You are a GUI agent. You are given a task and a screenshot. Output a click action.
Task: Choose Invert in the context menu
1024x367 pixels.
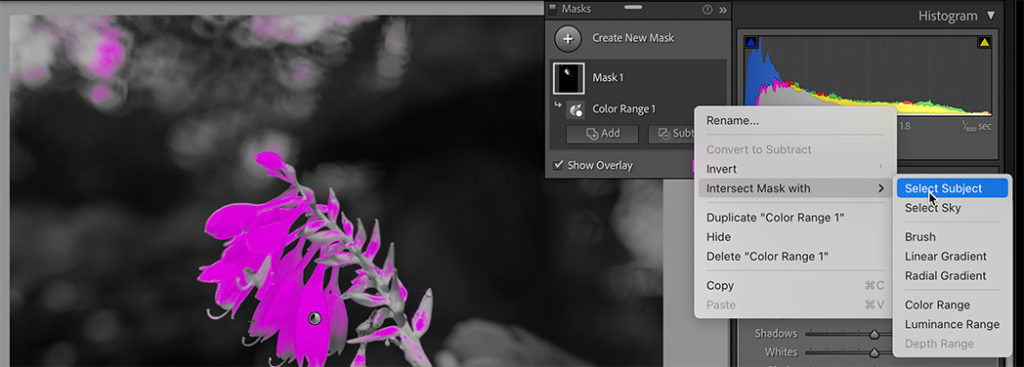(721, 169)
